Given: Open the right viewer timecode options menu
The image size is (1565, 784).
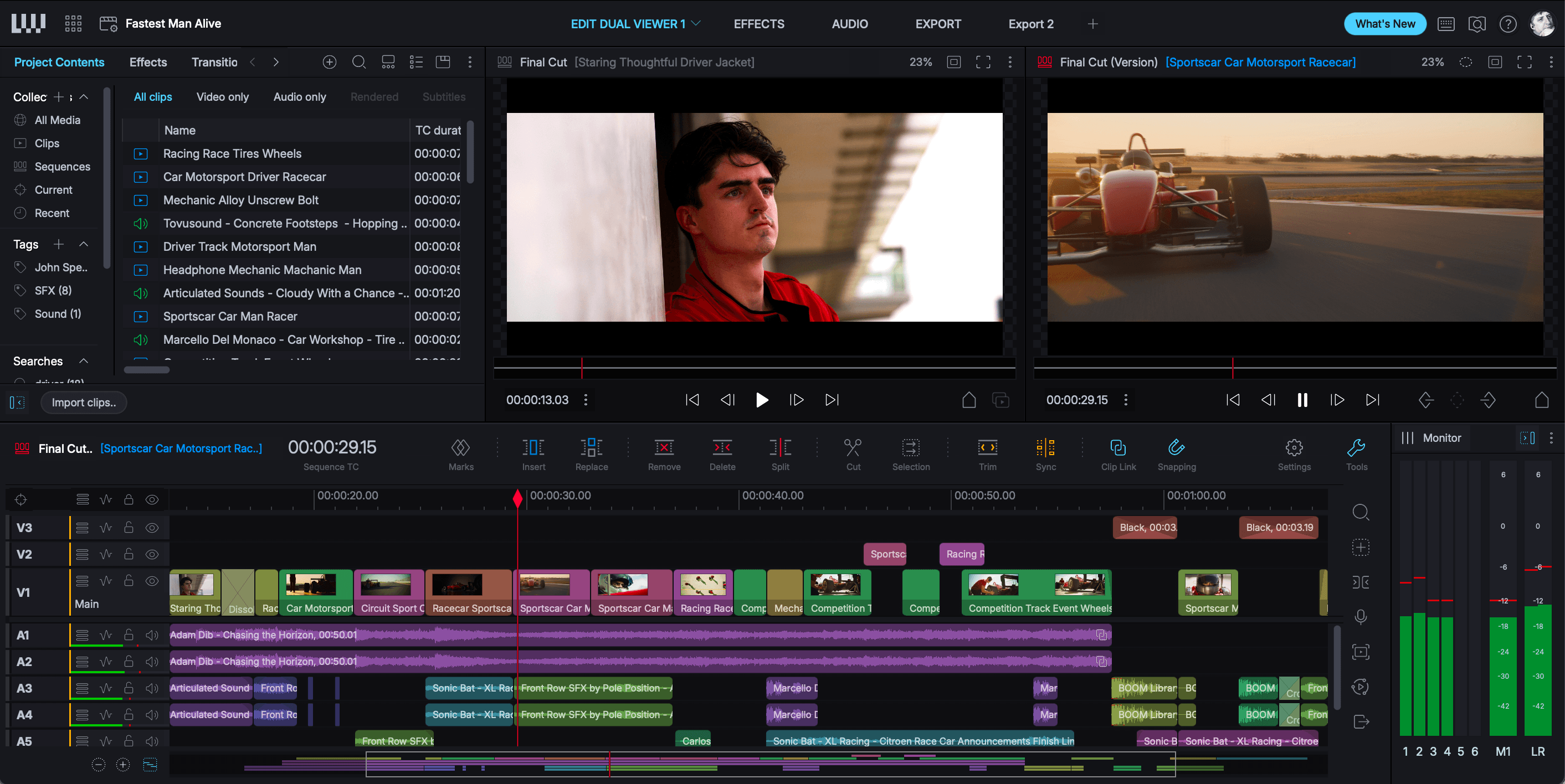Looking at the screenshot, I should pyautogui.click(x=1126, y=400).
